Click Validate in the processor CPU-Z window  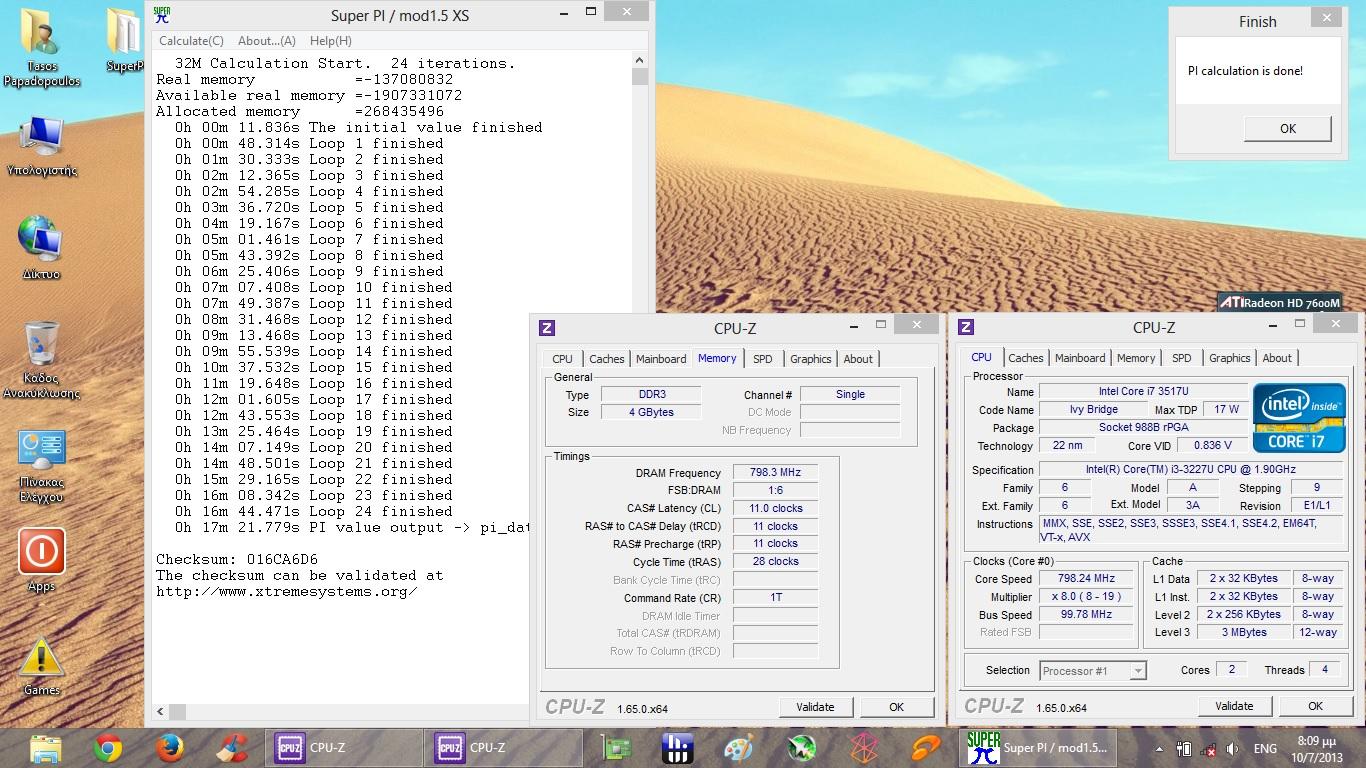point(1234,706)
